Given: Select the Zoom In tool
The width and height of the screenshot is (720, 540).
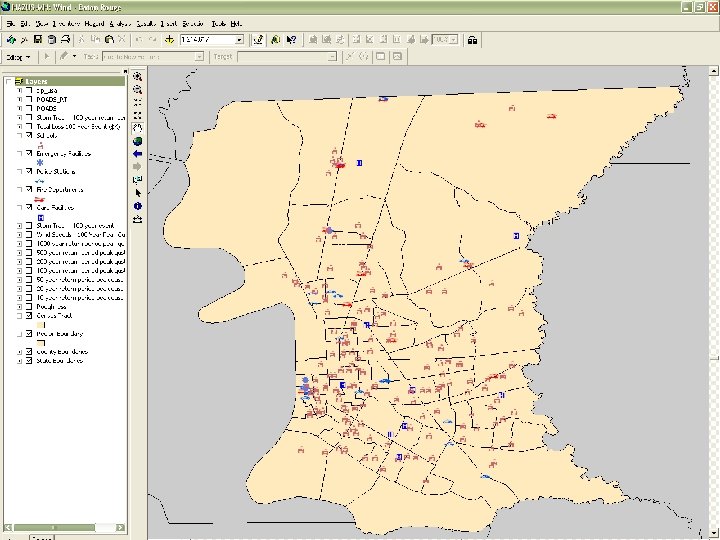Looking at the screenshot, I should point(137,76).
